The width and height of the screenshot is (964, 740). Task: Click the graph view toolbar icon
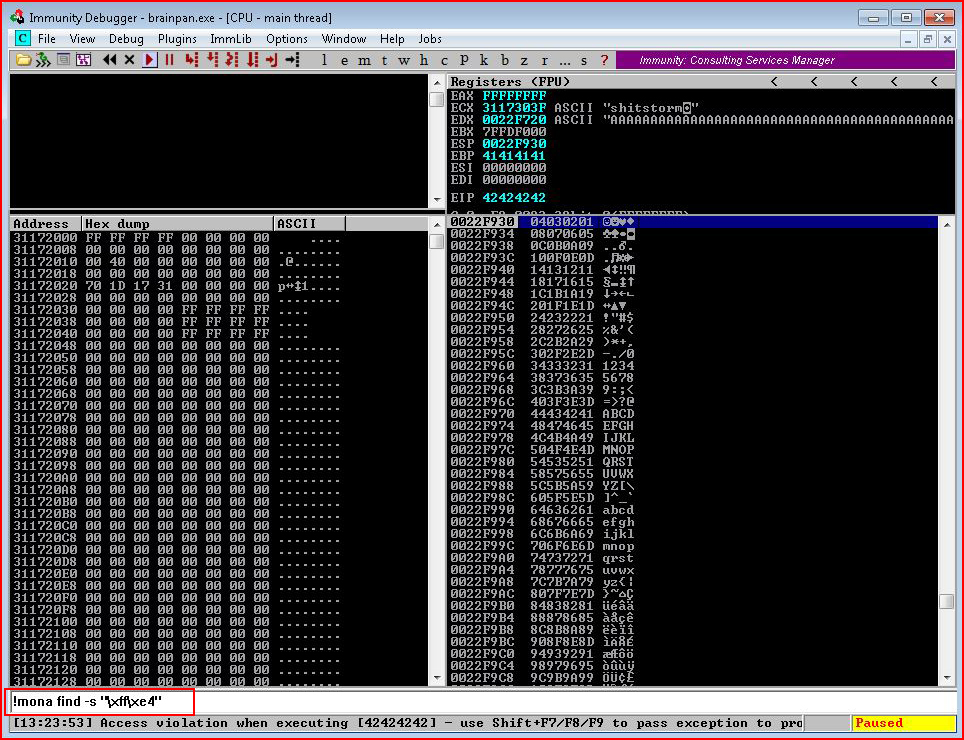(84, 60)
